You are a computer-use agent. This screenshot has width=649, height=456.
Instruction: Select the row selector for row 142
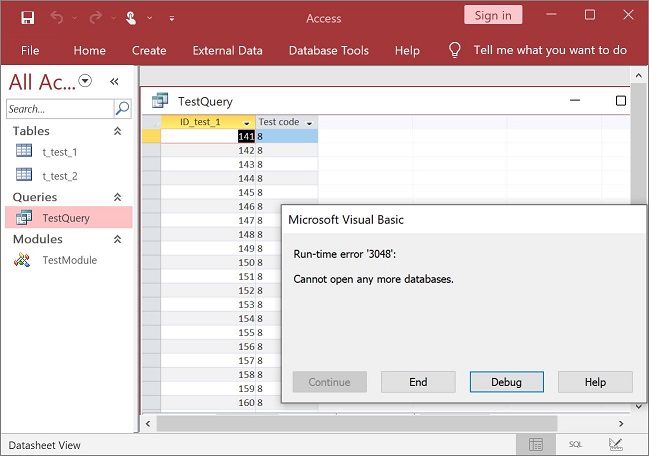[151, 150]
